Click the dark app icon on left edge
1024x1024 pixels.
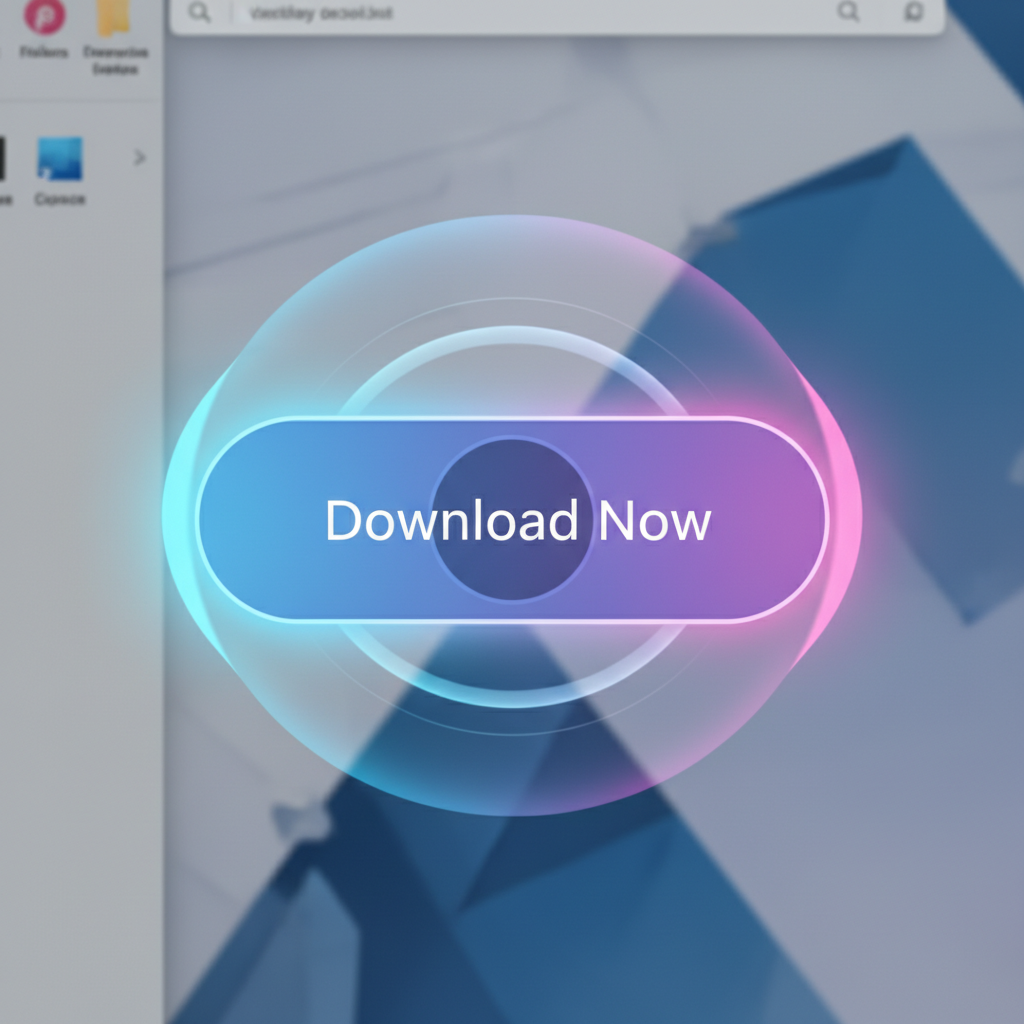coord(5,160)
